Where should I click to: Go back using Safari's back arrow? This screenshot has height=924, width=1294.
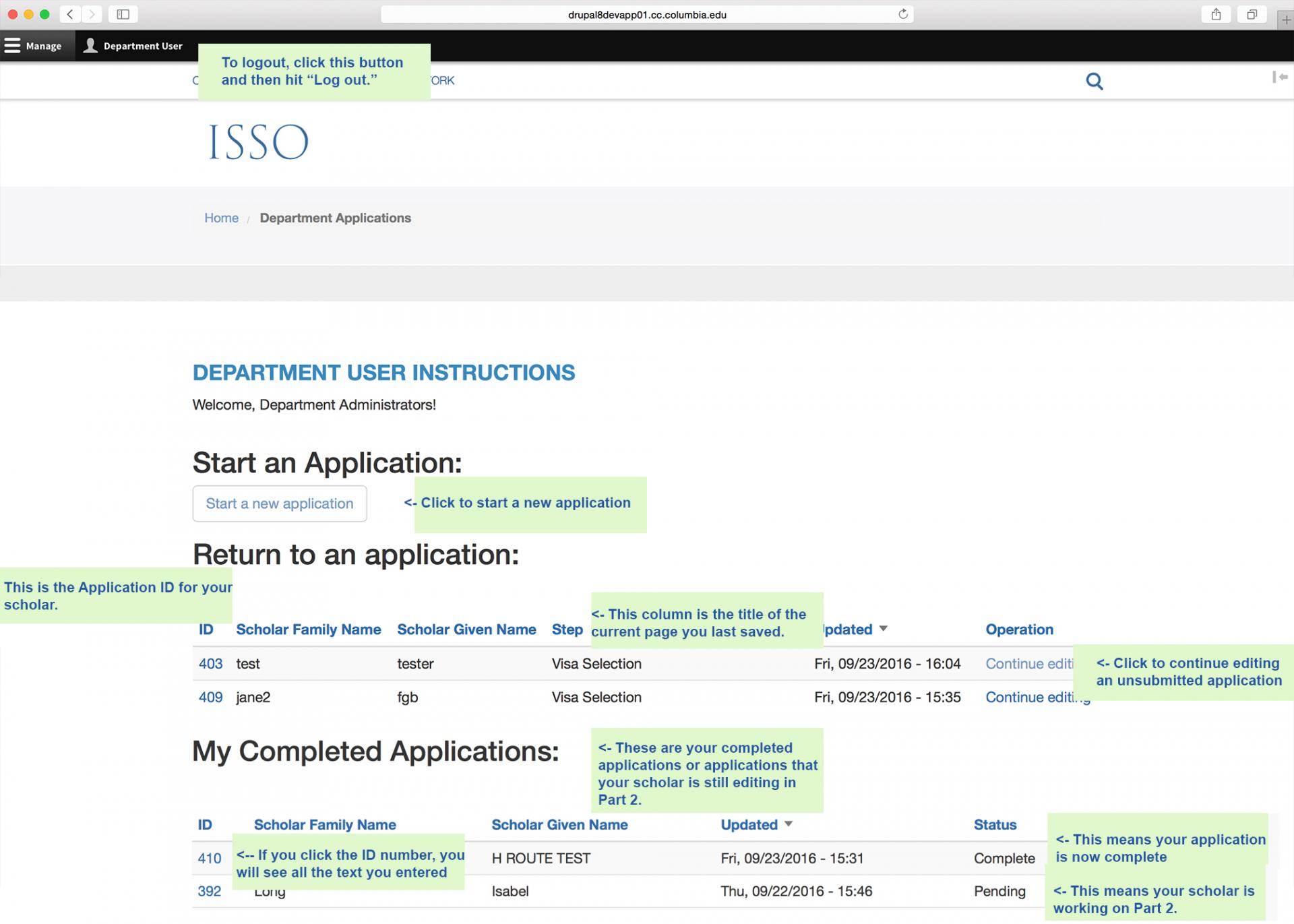[x=70, y=14]
